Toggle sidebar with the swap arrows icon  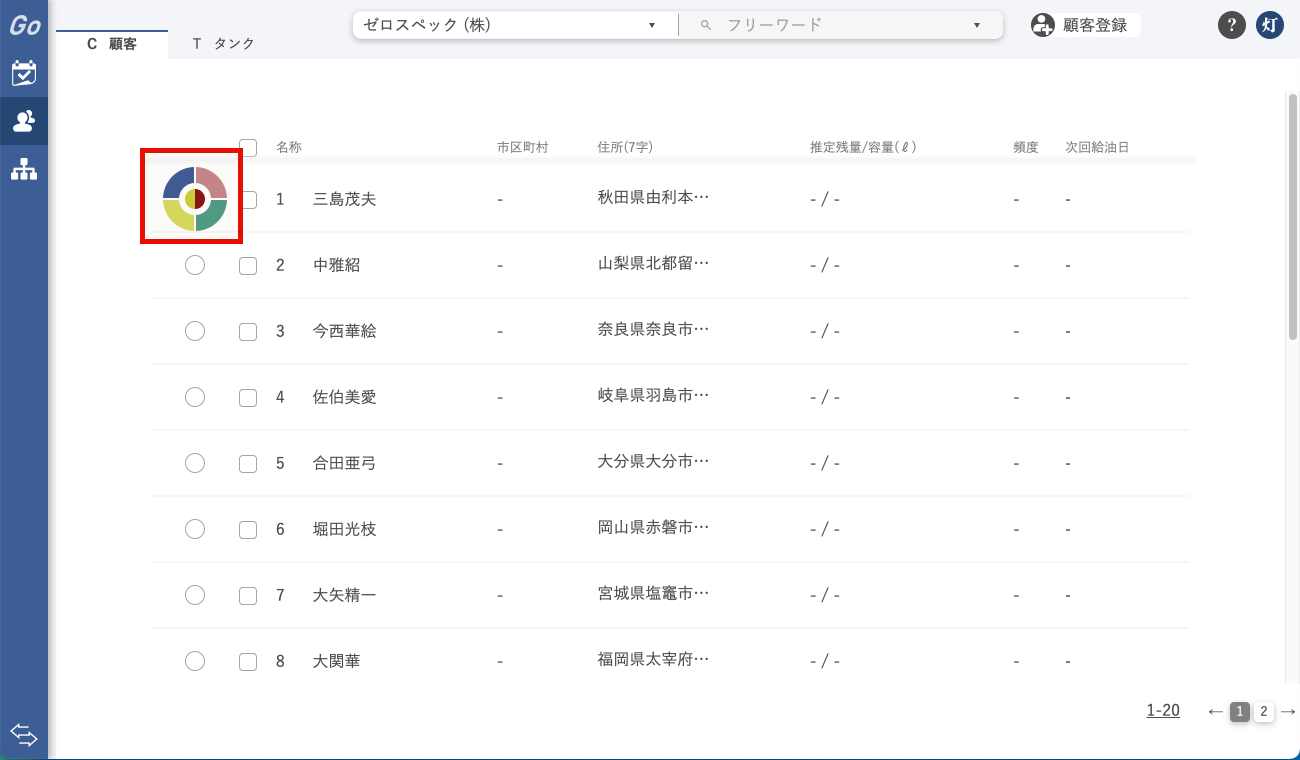click(x=24, y=736)
